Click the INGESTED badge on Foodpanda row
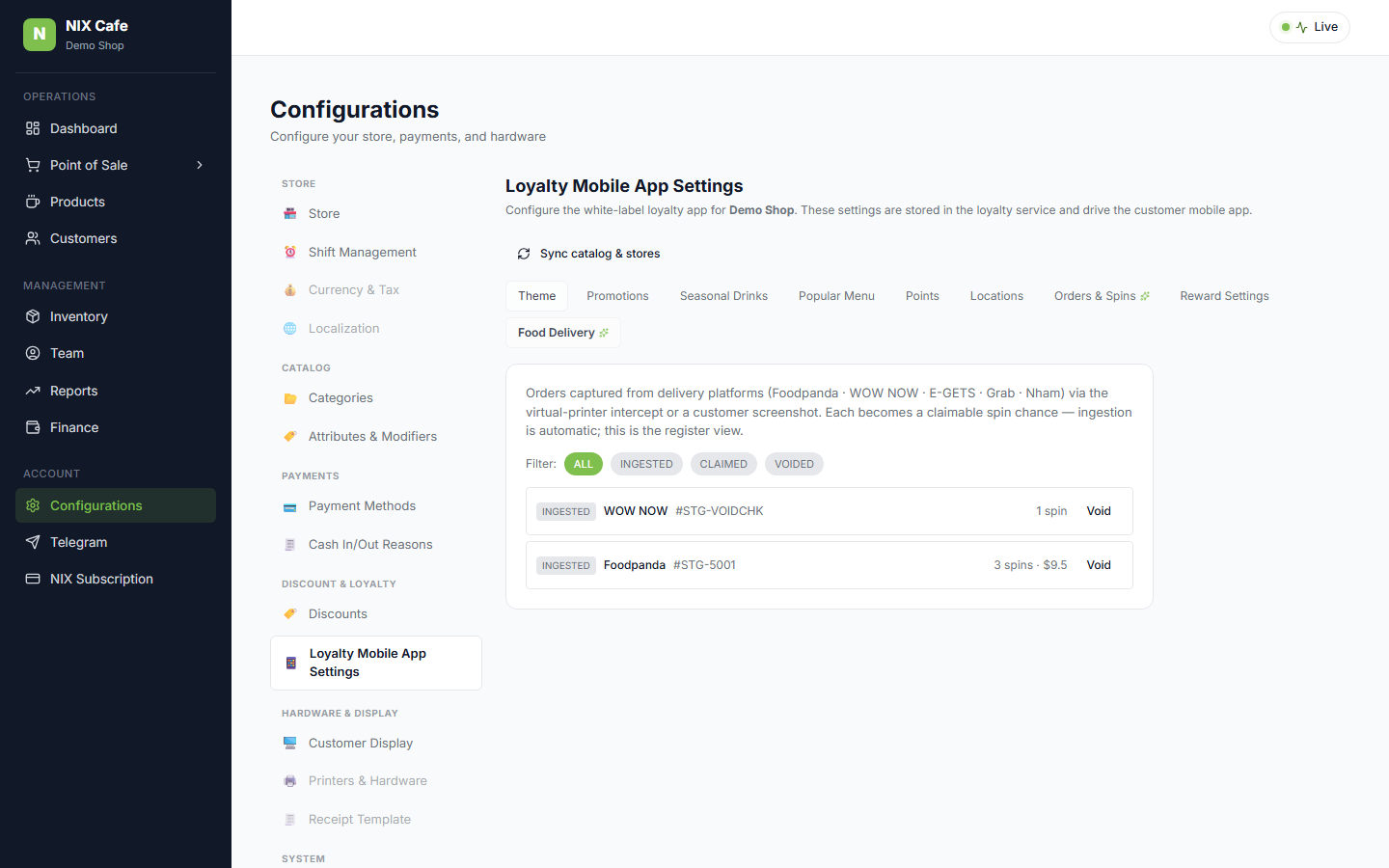 click(x=566, y=566)
